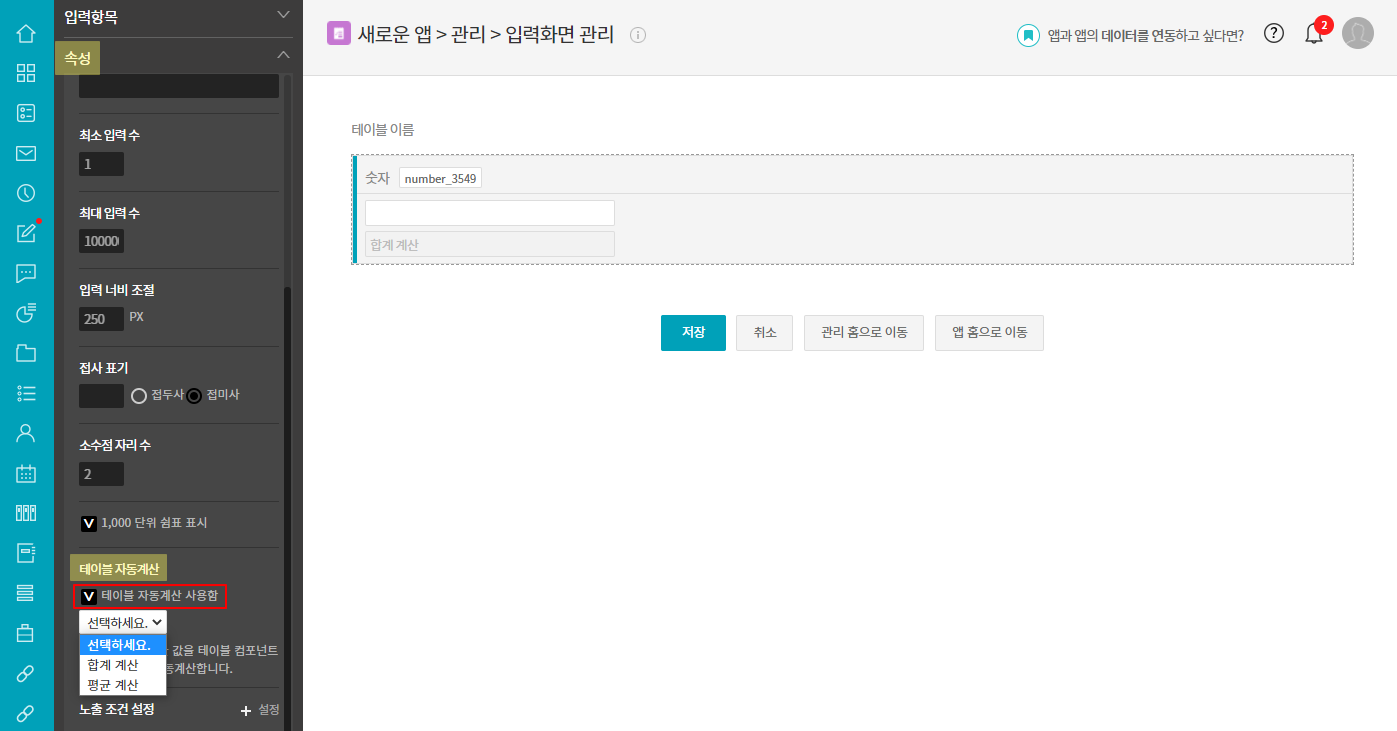
Task: Choose 평균 계산 from the dropdown list
Action: pyautogui.click(x=113, y=685)
